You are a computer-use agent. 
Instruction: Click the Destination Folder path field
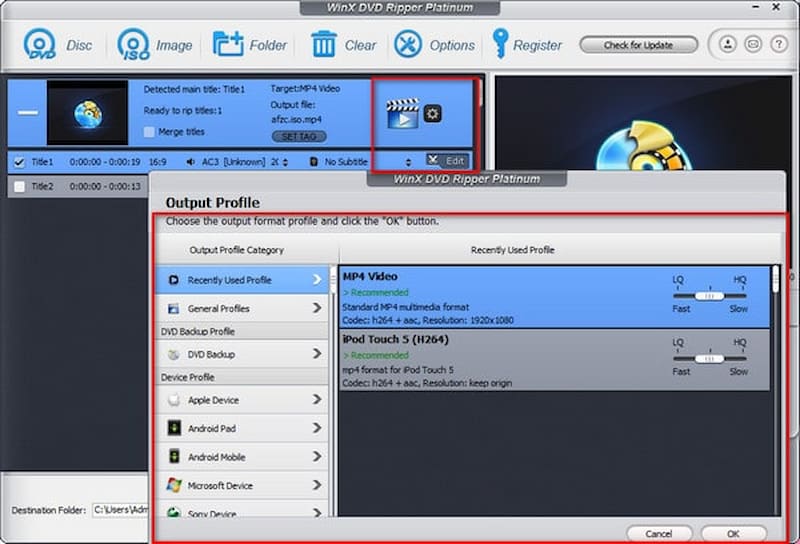[x=120, y=509]
